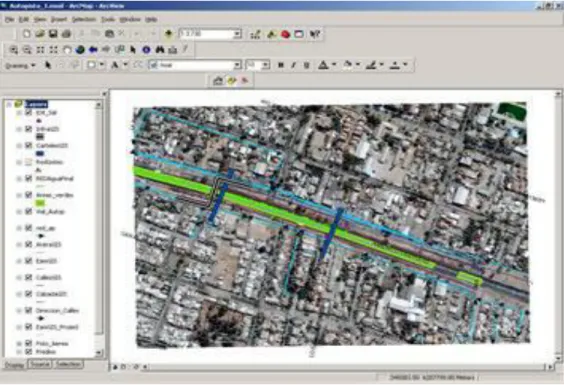The image size is (564, 385).
Task: Uncheck the red_ap layer
Action: [x=29, y=228]
